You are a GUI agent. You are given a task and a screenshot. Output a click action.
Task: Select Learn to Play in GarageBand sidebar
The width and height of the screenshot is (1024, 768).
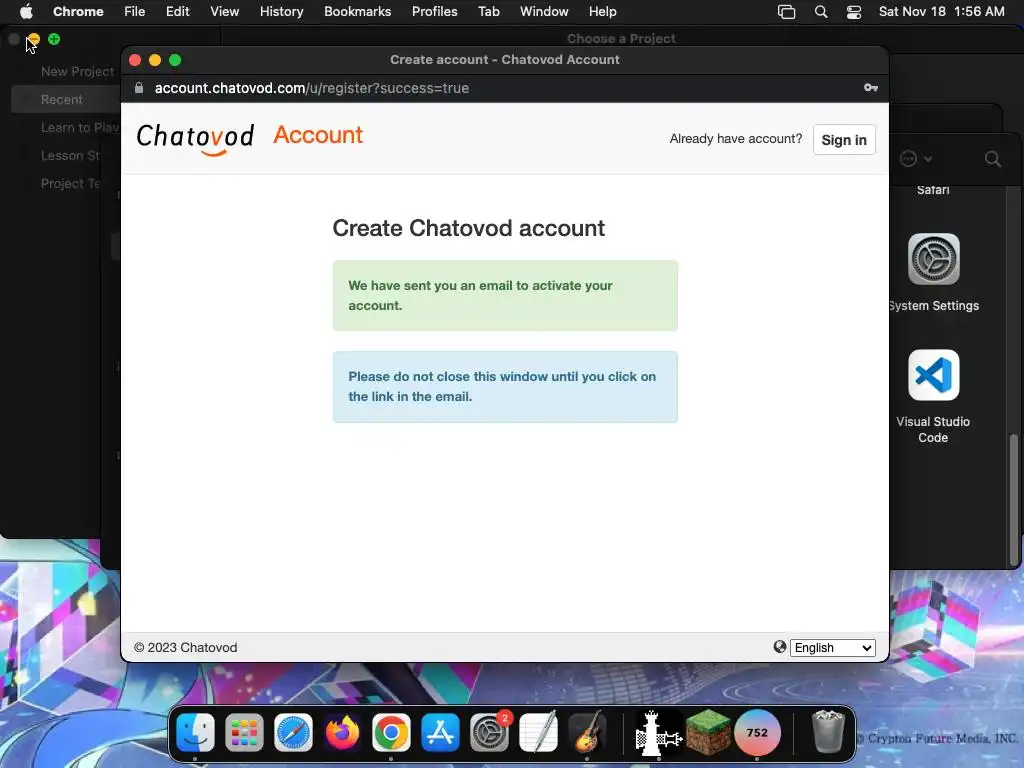[x=80, y=127]
